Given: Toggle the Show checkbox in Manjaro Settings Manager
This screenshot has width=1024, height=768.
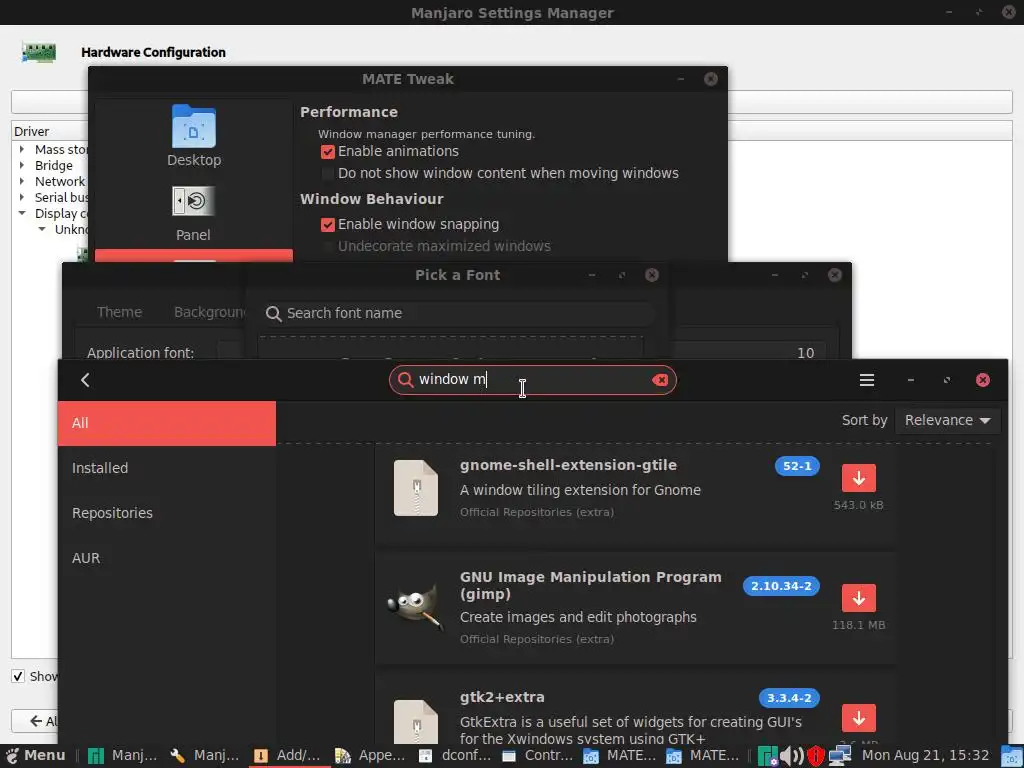Looking at the screenshot, I should 18,676.
